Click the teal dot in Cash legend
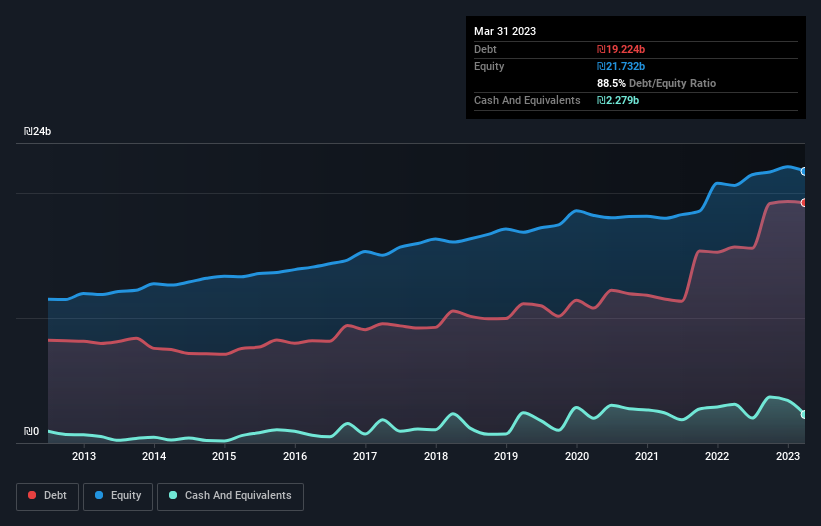This screenshot has width=821, height=526. pyautogui.click(x=173, y=495)
